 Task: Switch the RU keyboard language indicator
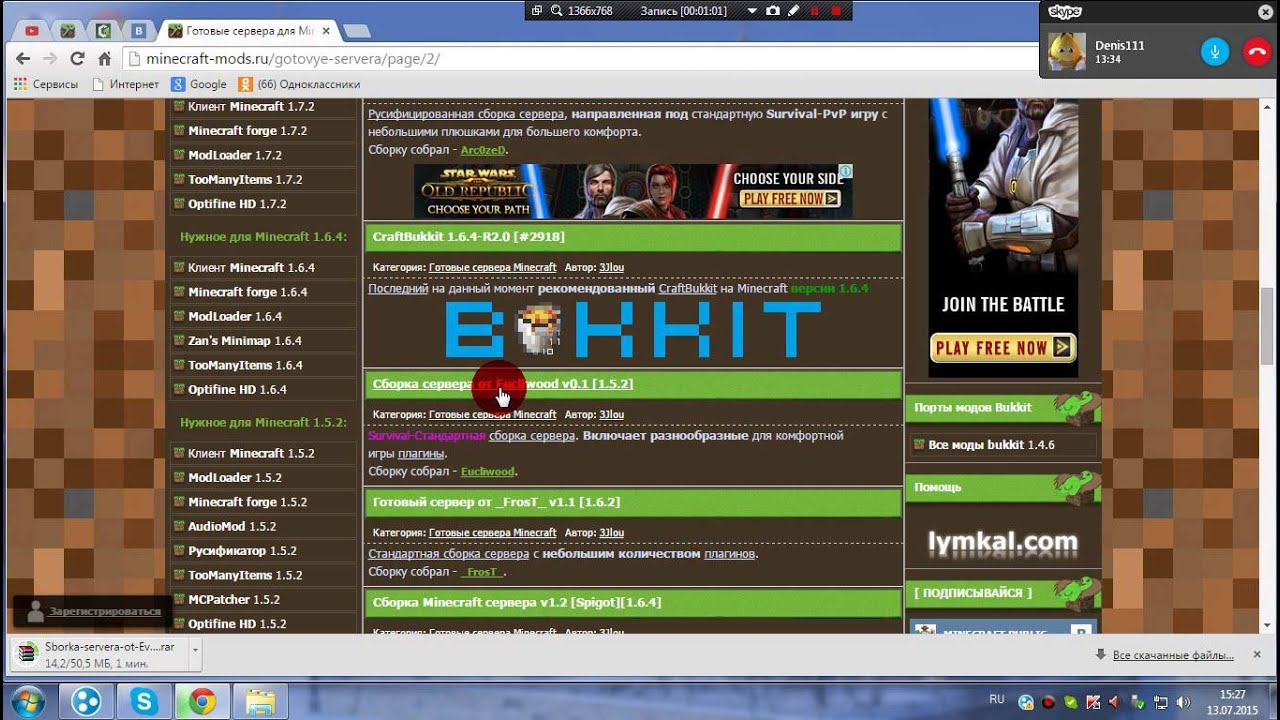click(x=997, y=700)
